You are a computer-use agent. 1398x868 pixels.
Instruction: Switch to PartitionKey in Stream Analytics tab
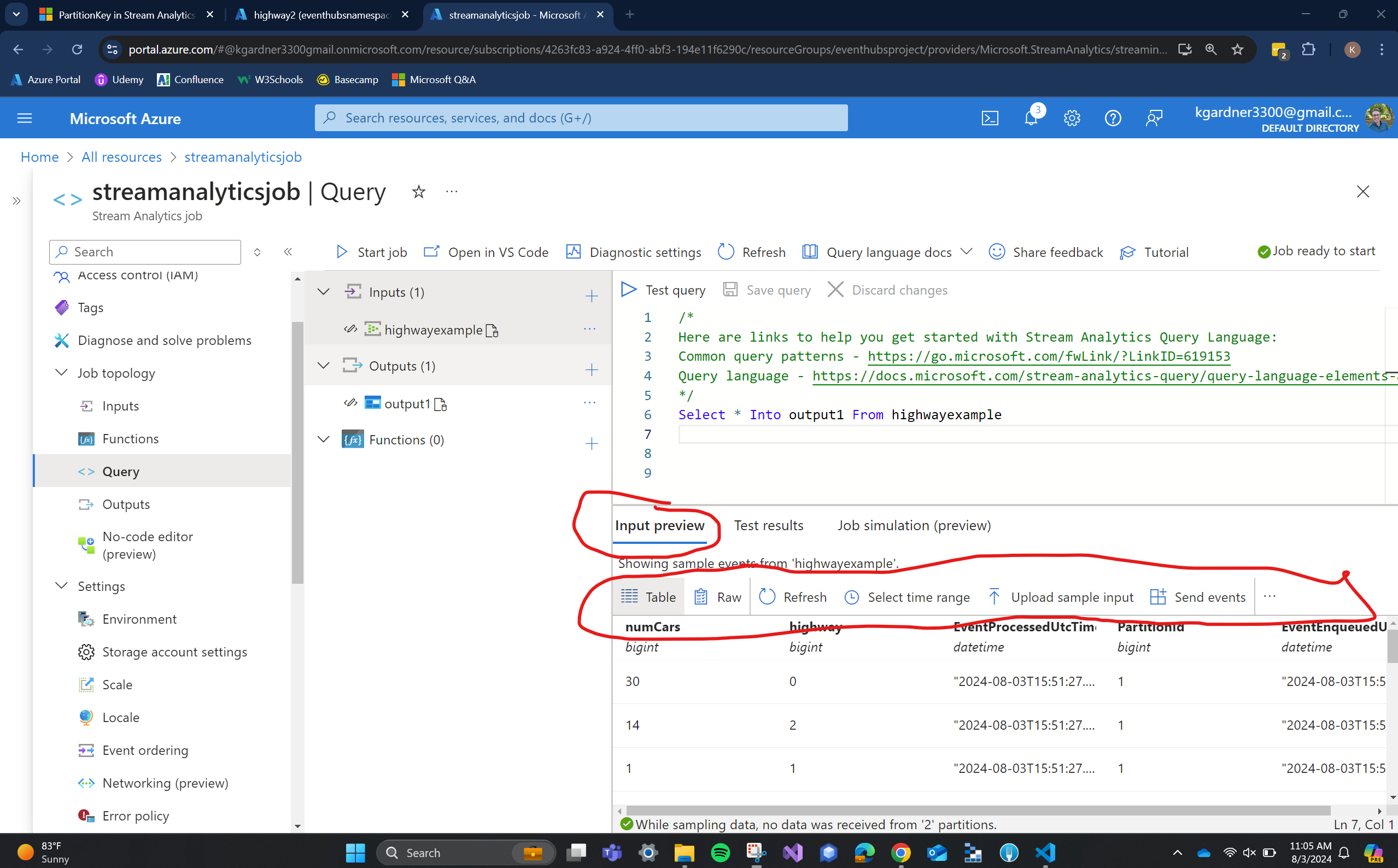click(x=126, y=15)
